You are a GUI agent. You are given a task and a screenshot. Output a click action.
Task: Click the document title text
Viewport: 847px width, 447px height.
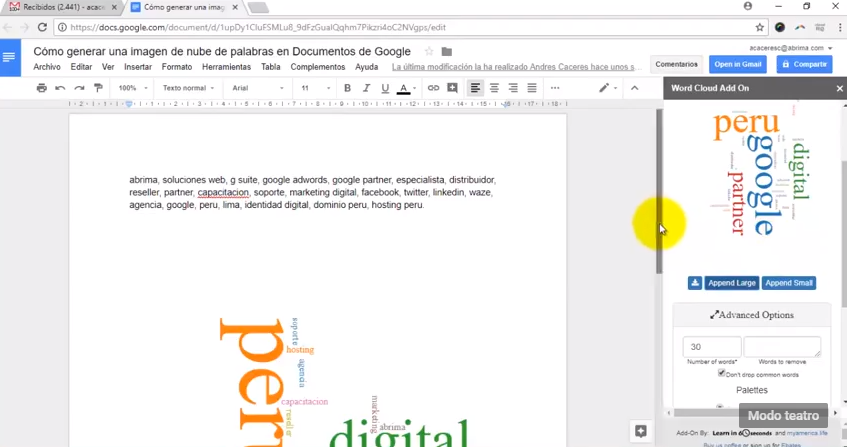(x=221, y=51)
